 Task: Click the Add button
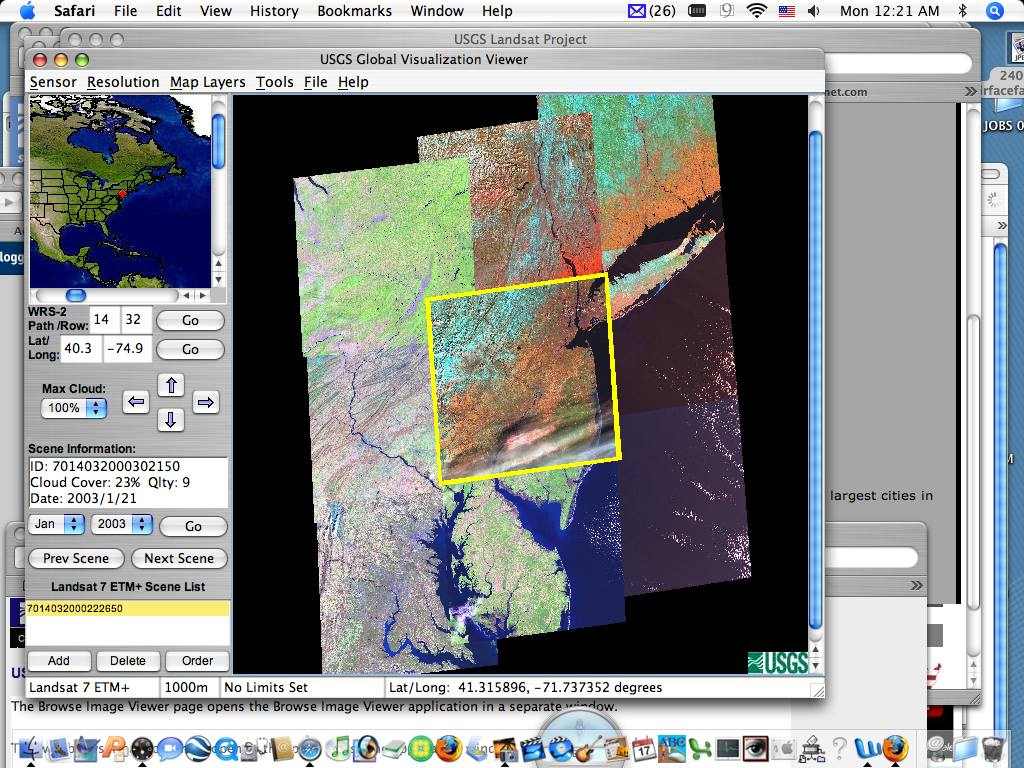pos(58,661)
